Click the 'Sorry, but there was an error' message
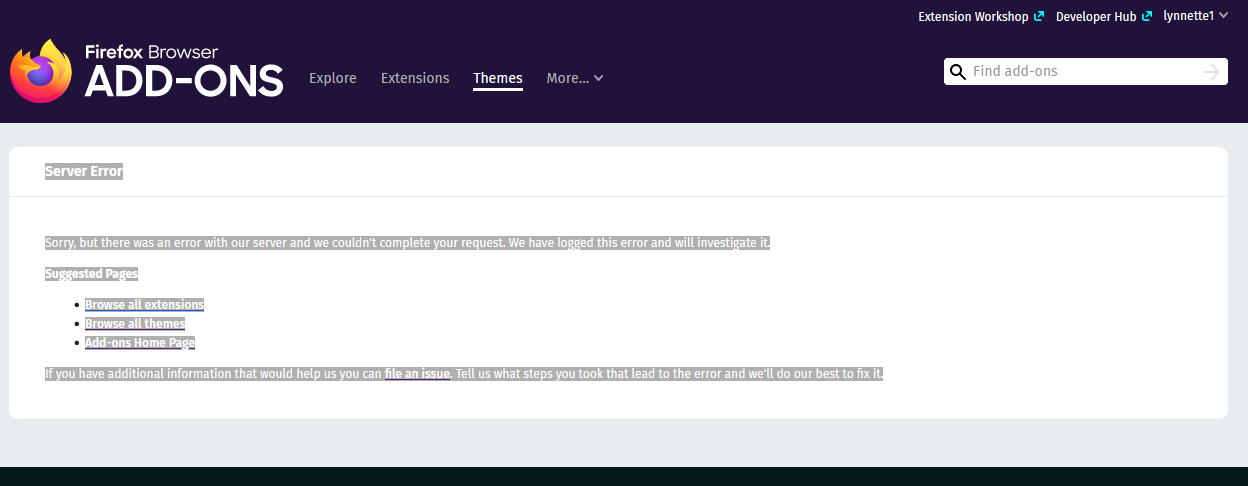Image resolution: width=1248 pixels, height=486 pixels. coord(408,244)
